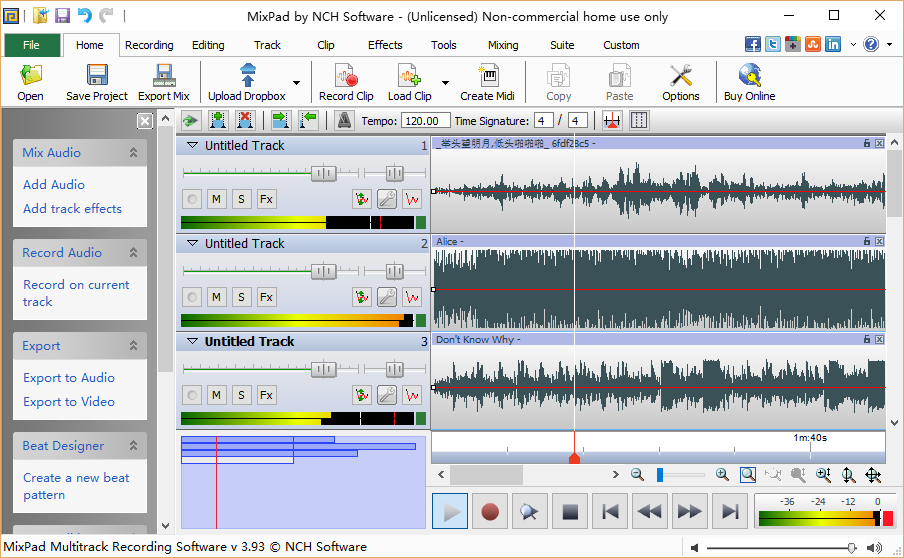Mute track 1 with M button
904x558 pixels.
[216, 199]
